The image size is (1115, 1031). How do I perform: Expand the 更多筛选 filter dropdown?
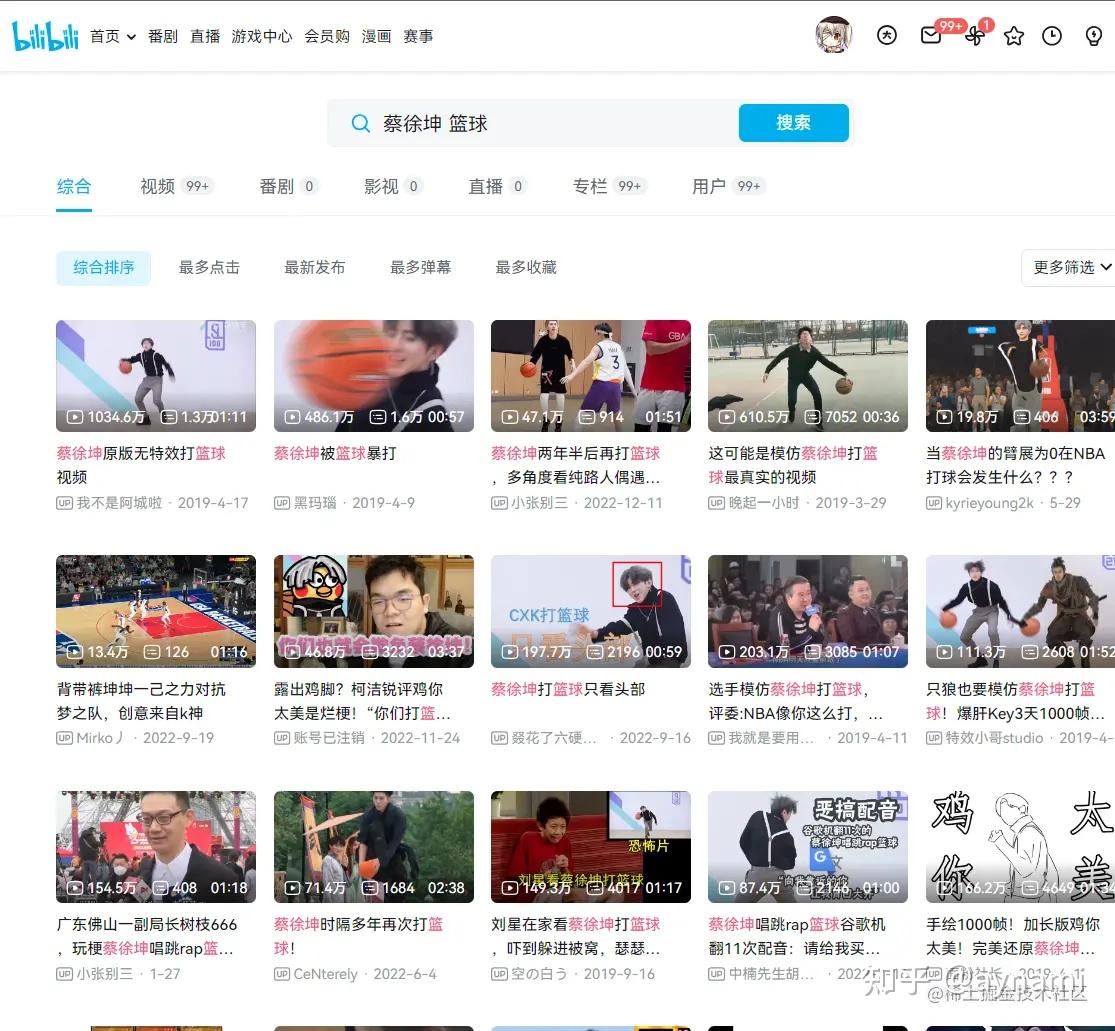1070,267
